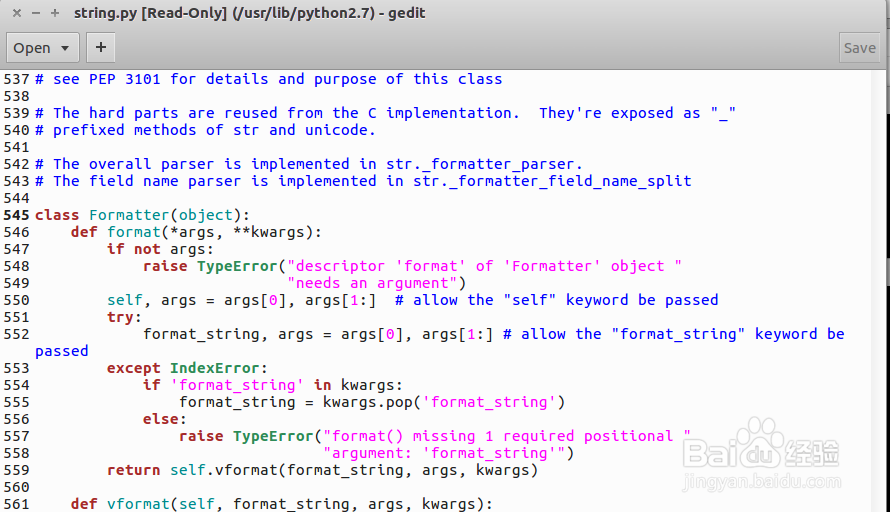The width and height of the screenshot is (890, 512).
Task: Create new document with plus icon
Action: coord(100,48)
